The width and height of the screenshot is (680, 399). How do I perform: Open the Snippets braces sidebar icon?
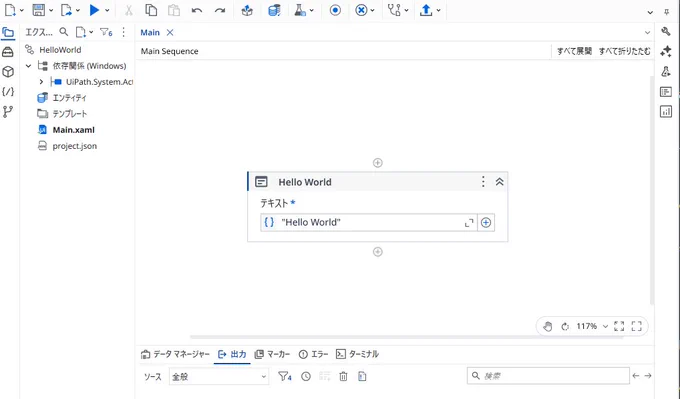coord(8,92)
